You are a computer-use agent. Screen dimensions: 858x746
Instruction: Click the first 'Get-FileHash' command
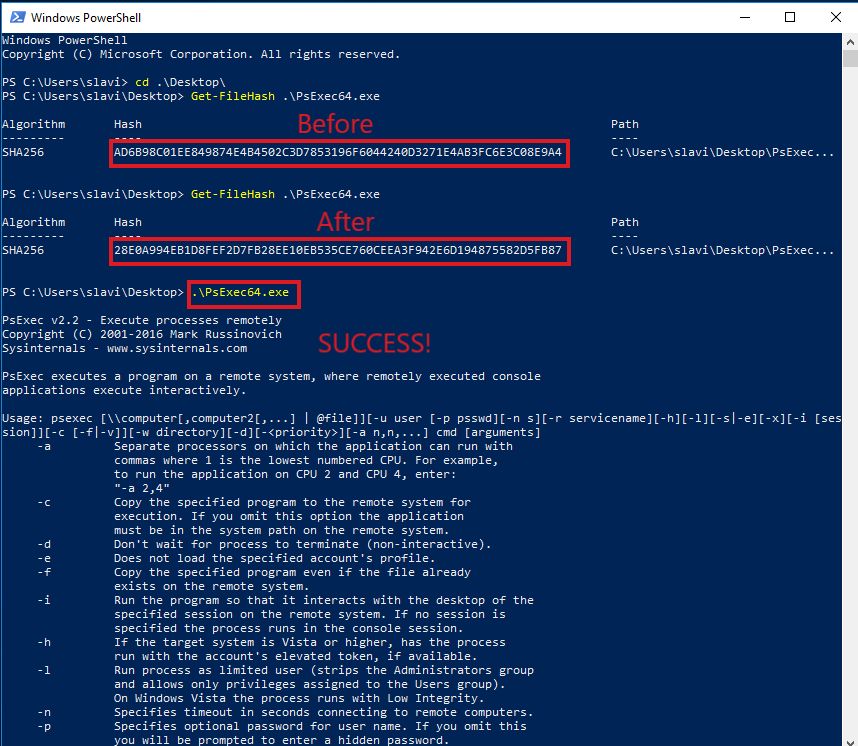[x=233, y=96]
